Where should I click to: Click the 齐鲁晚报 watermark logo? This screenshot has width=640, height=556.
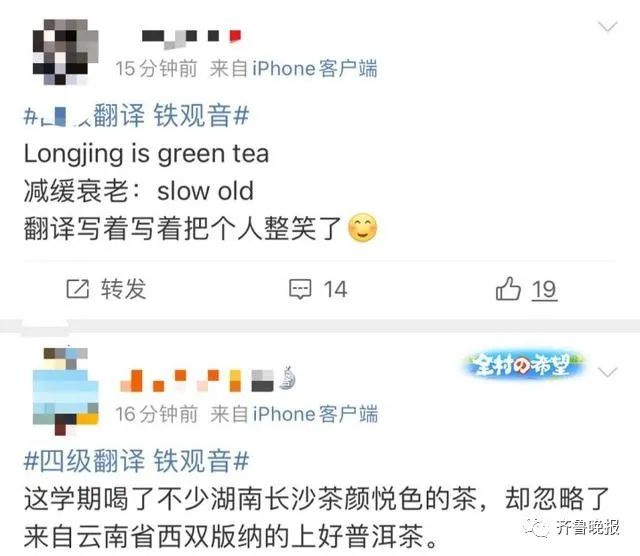tap(573, 528)
